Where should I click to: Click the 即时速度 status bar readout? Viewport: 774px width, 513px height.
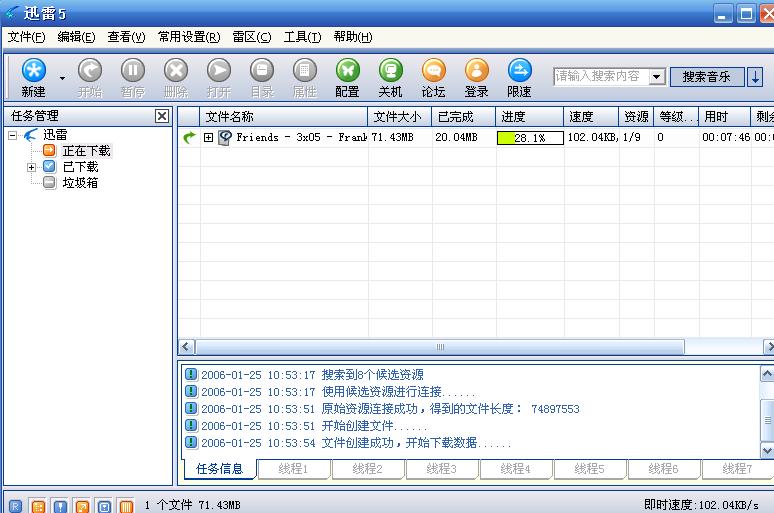click(701, 505)
